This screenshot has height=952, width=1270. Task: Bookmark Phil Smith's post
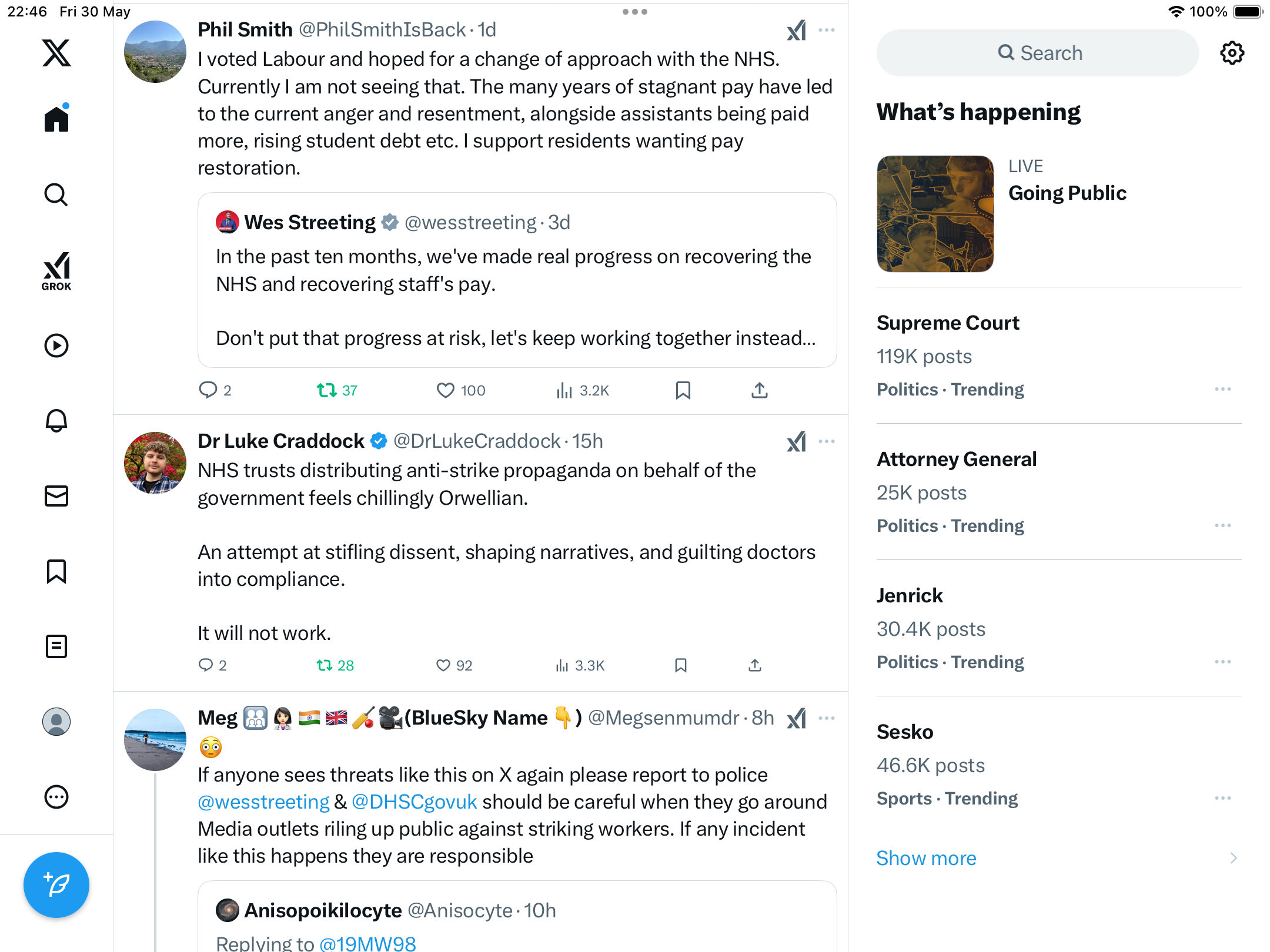pos(683,390)
